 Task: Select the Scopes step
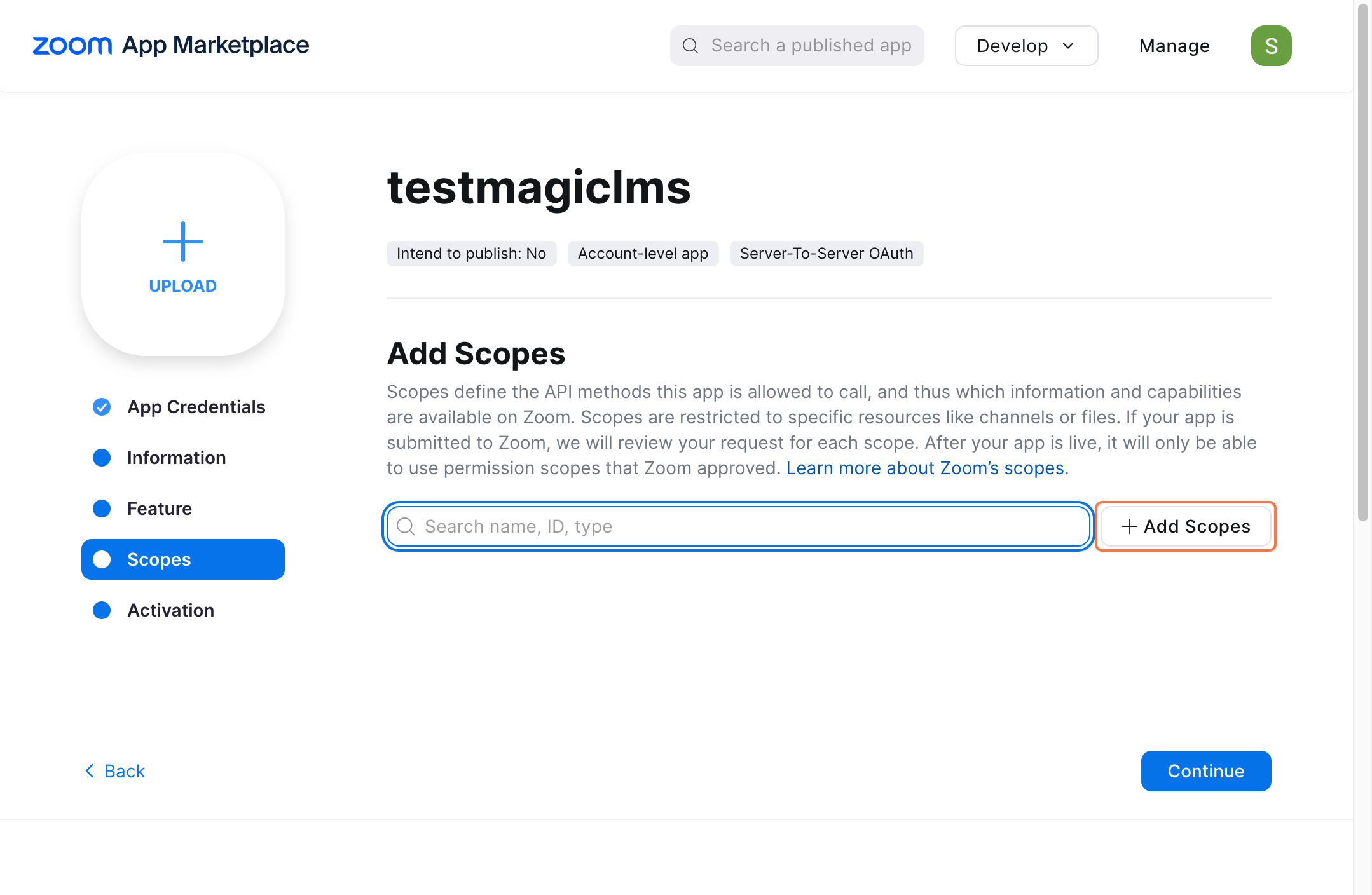point(183,559)
